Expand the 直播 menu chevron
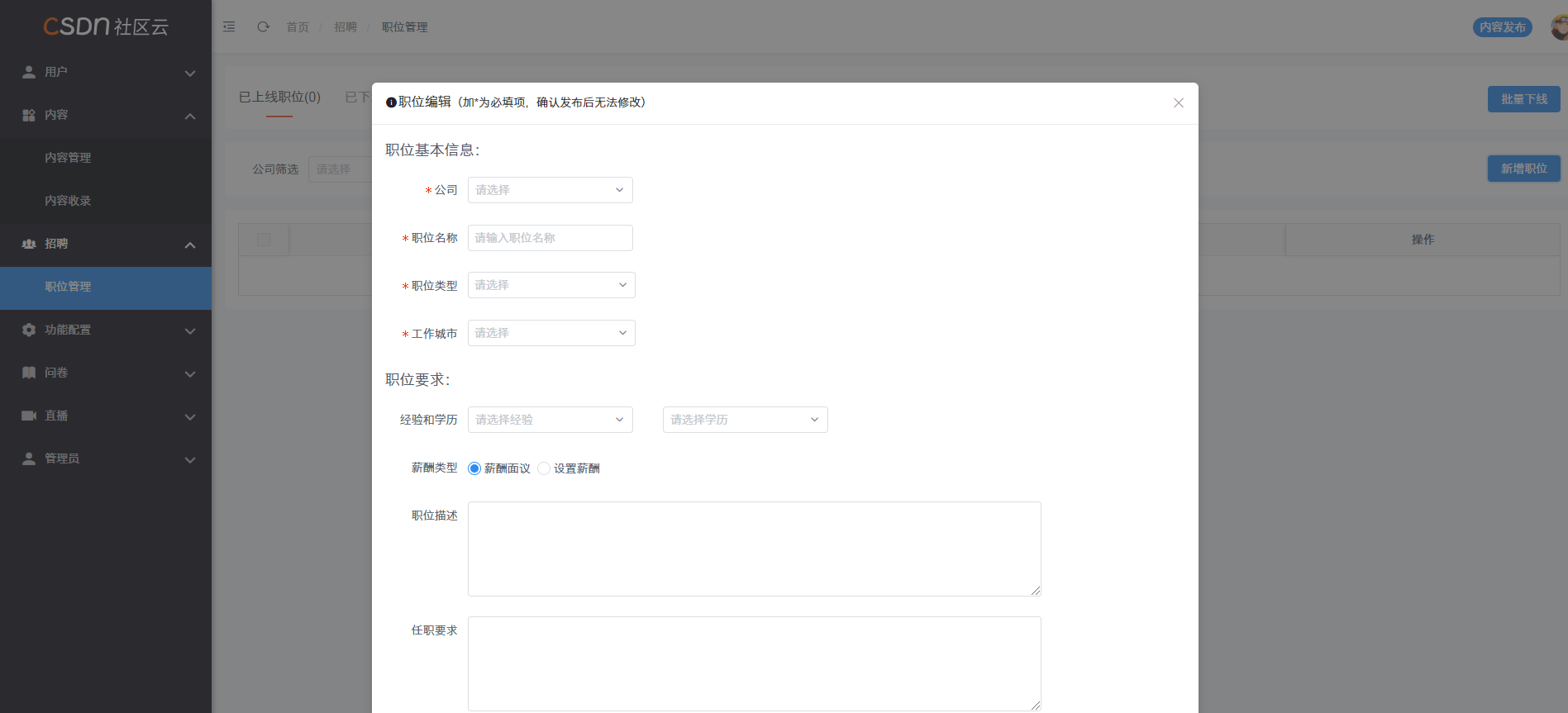Screen dimensions: 1568x713 pos(190,417)
